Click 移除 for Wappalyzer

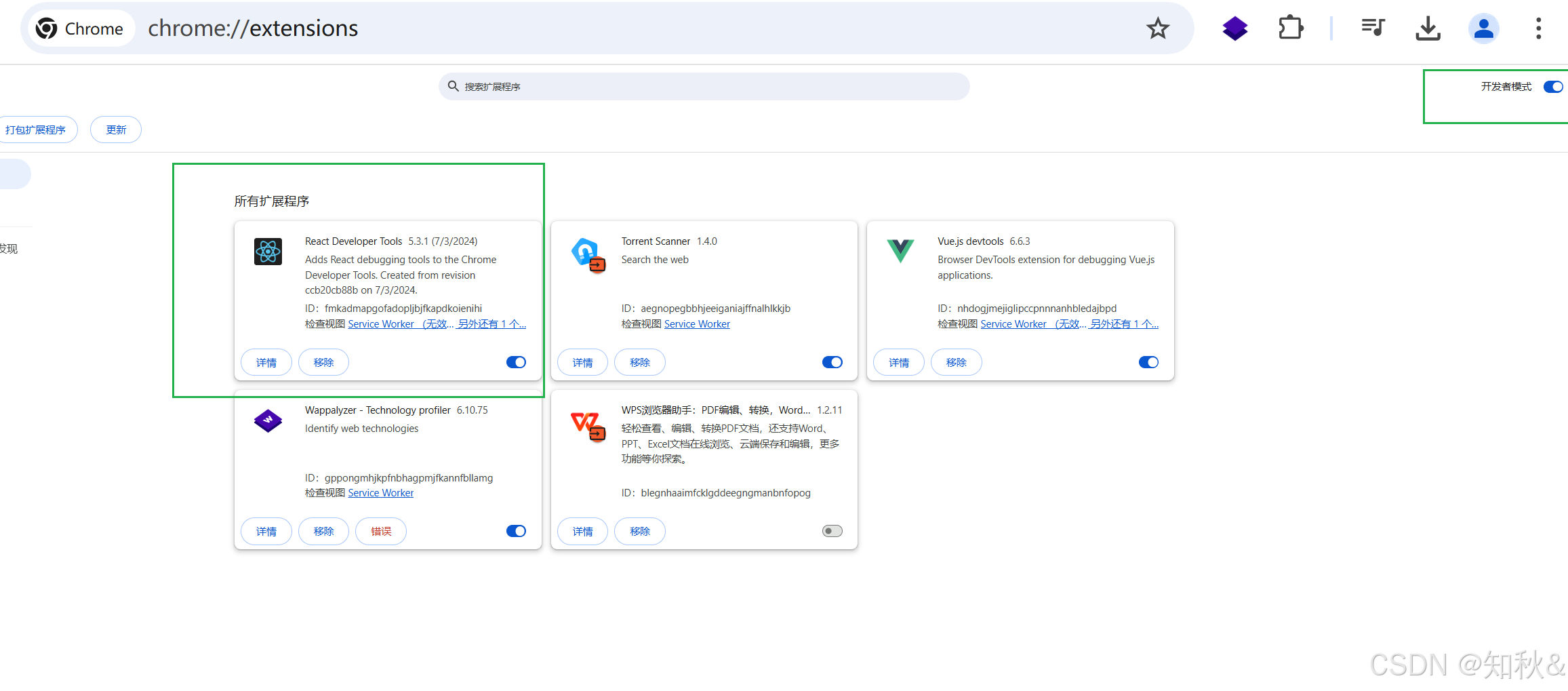click(x=323, y=531)
